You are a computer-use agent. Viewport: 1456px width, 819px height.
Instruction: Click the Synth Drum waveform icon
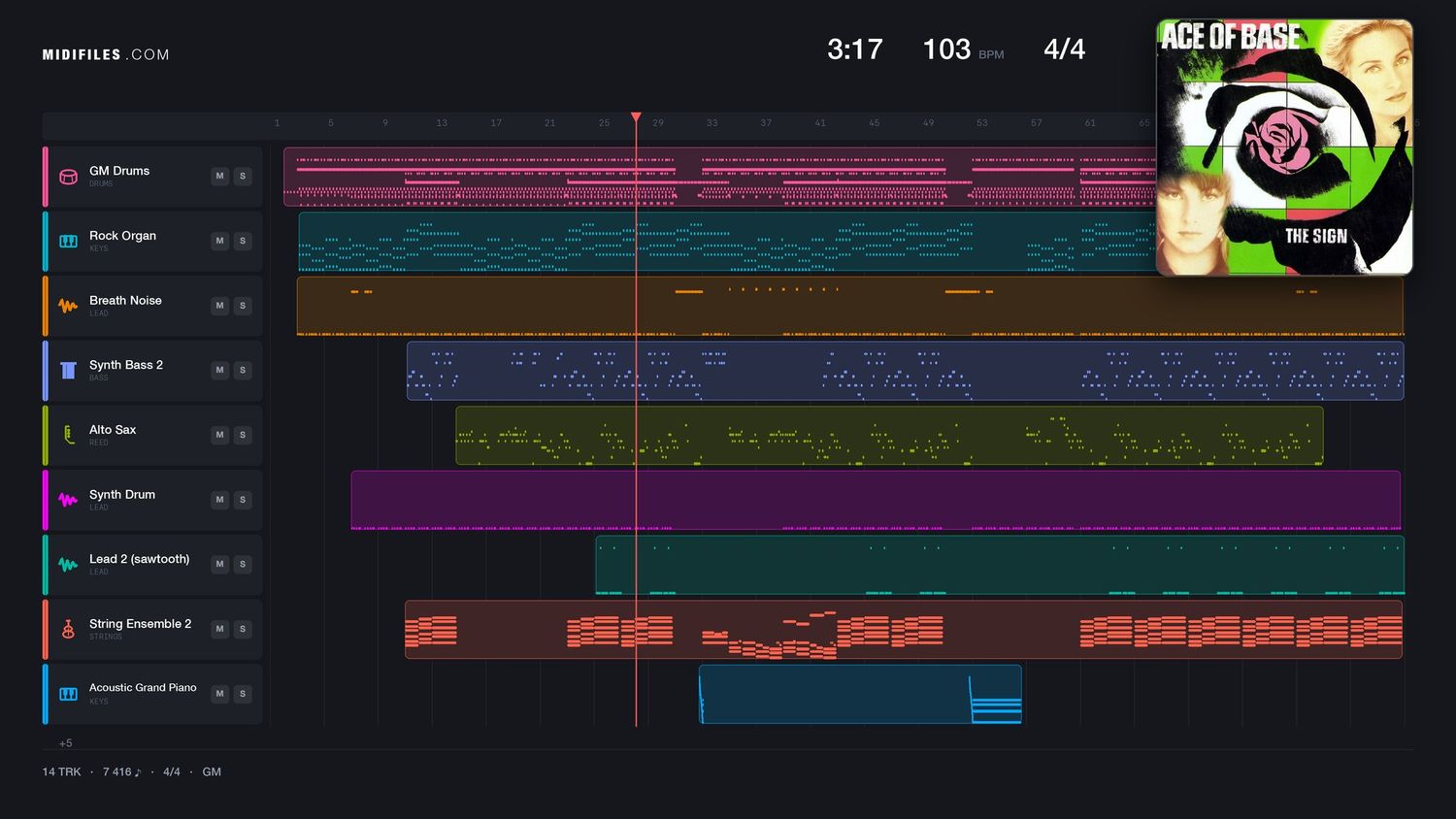[68, 500]
